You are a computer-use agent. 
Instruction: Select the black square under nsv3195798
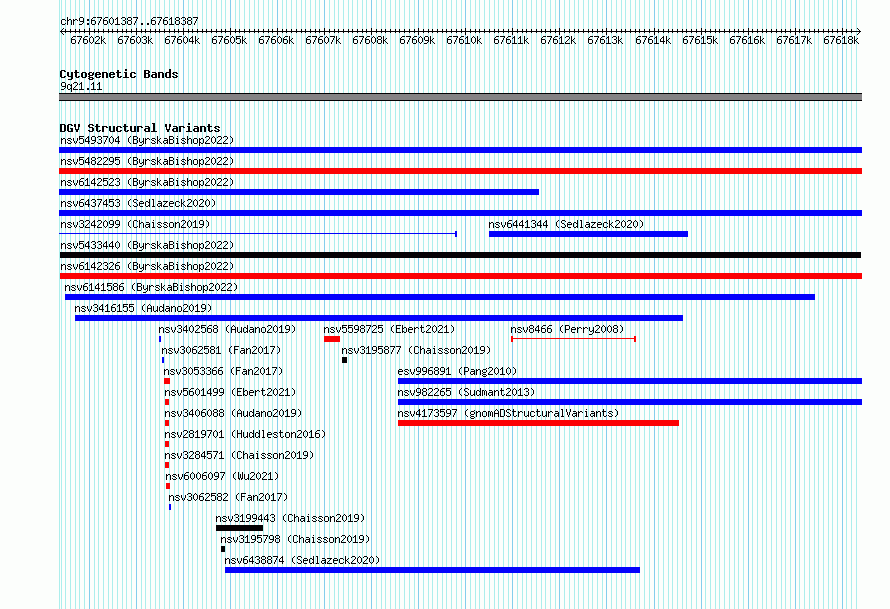(x=223, y=549)
